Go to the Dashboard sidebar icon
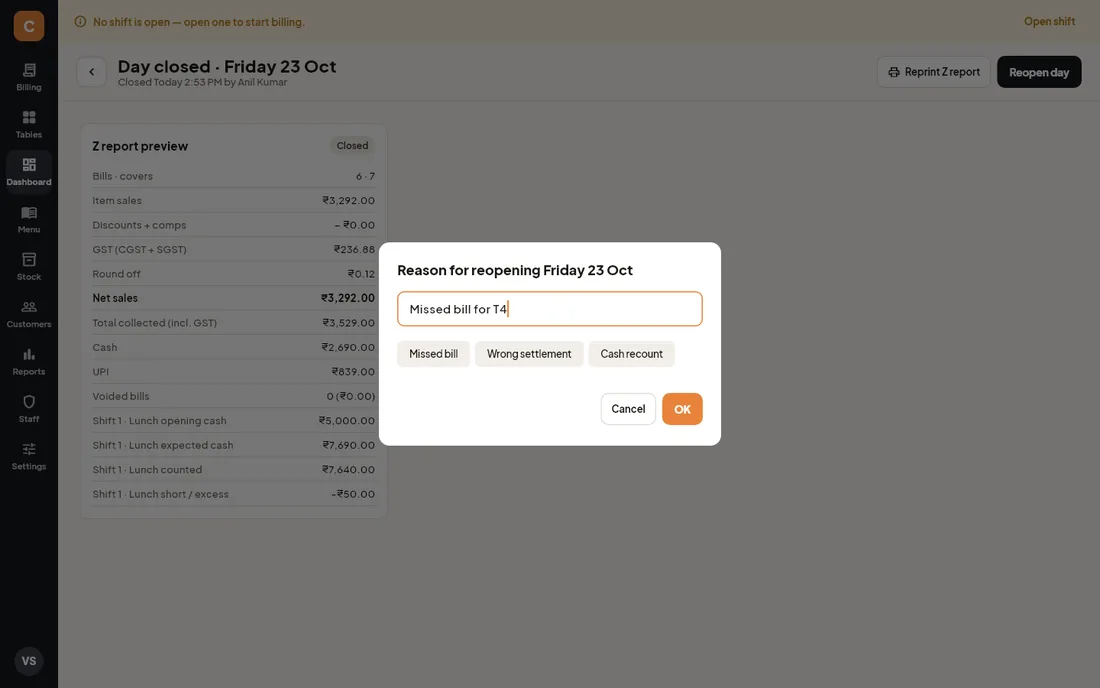 coord(29,165)
